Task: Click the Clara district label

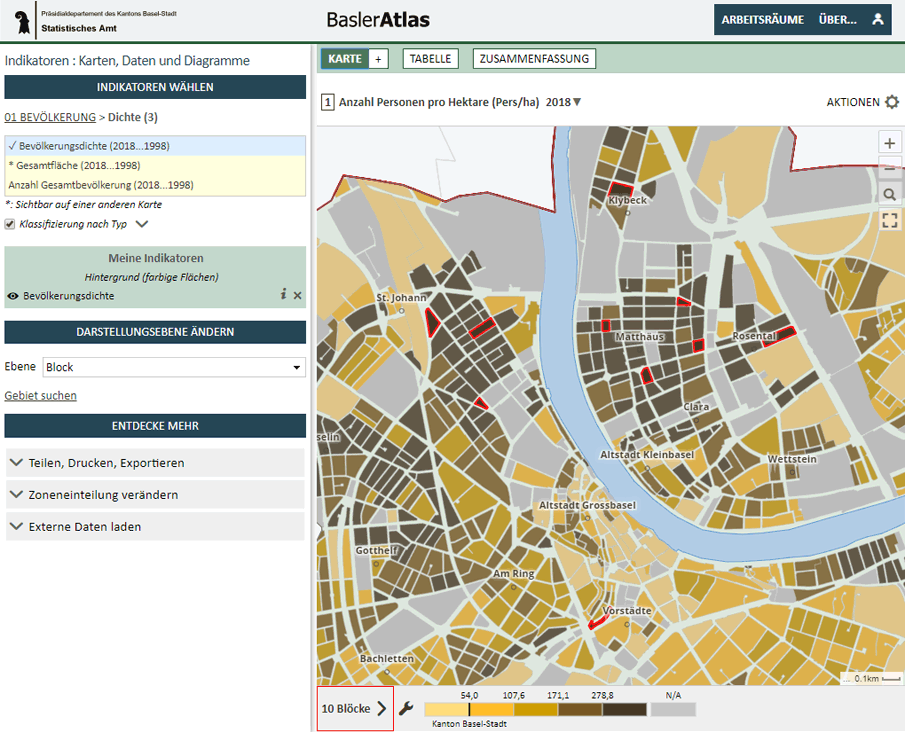Action: pos(696,406)
